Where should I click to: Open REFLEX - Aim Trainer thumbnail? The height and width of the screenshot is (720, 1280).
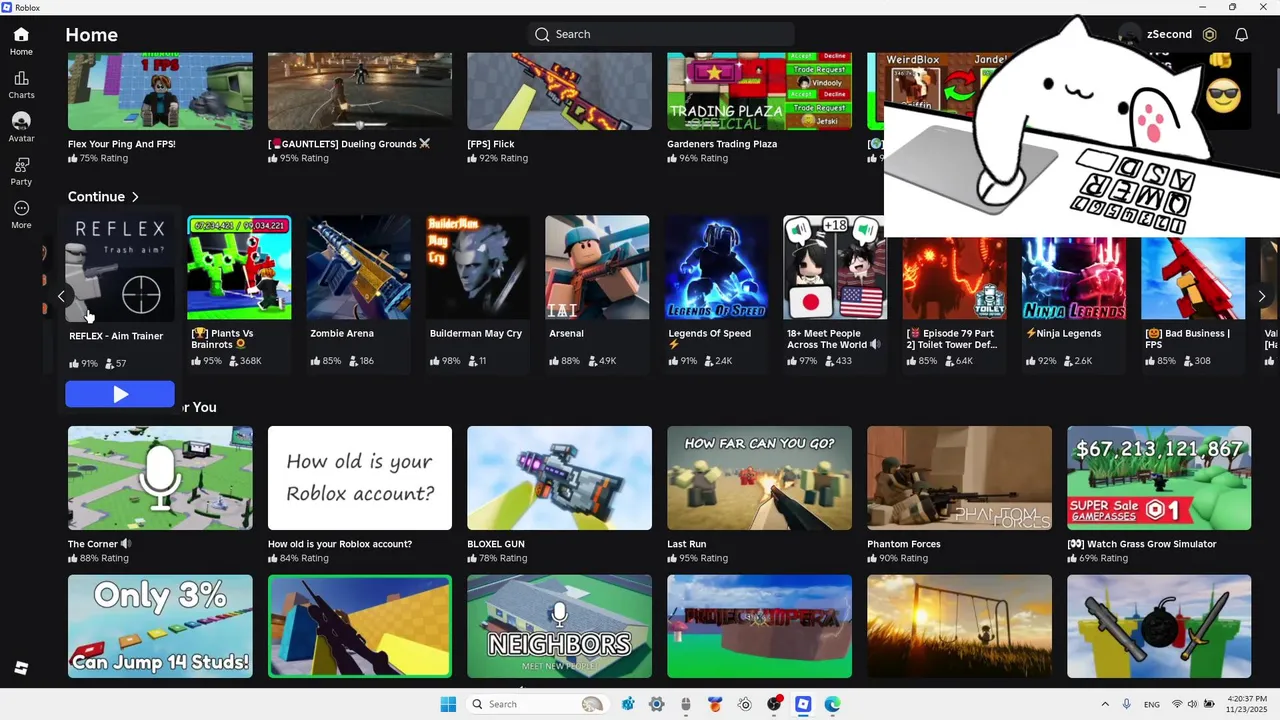click(x=117, y=268)
